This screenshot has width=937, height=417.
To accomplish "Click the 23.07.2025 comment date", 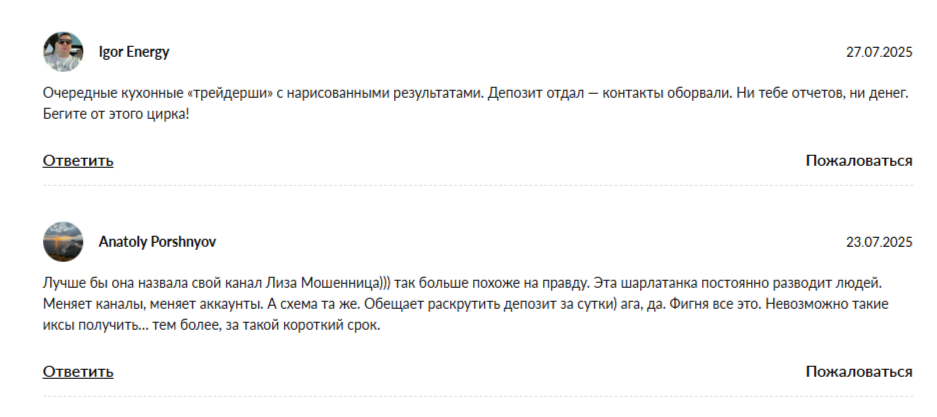I will [x=879, y=242].
